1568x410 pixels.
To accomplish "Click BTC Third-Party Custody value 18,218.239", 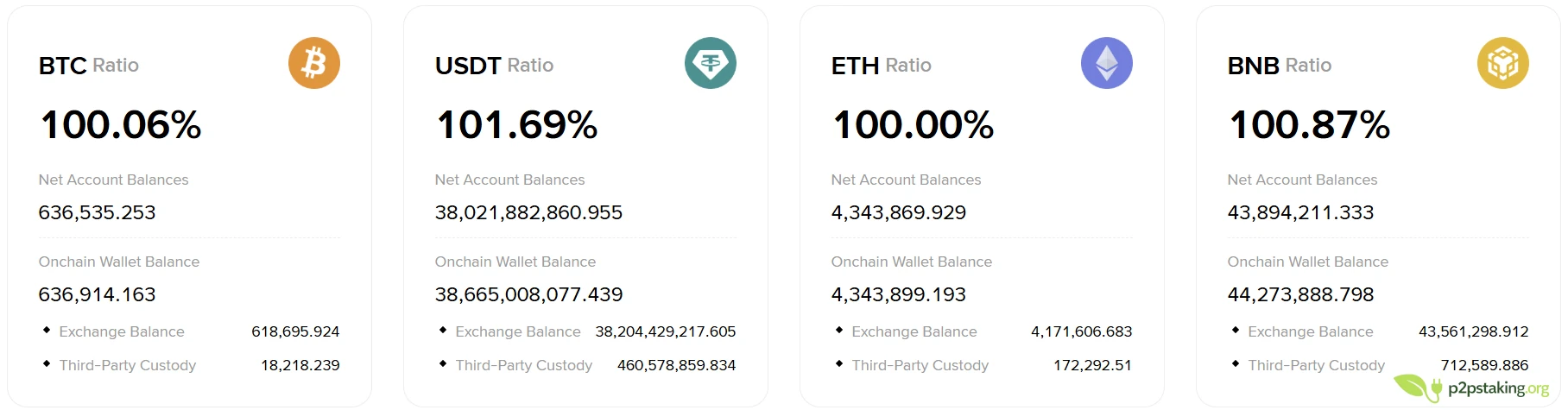I will click(300, 365).
